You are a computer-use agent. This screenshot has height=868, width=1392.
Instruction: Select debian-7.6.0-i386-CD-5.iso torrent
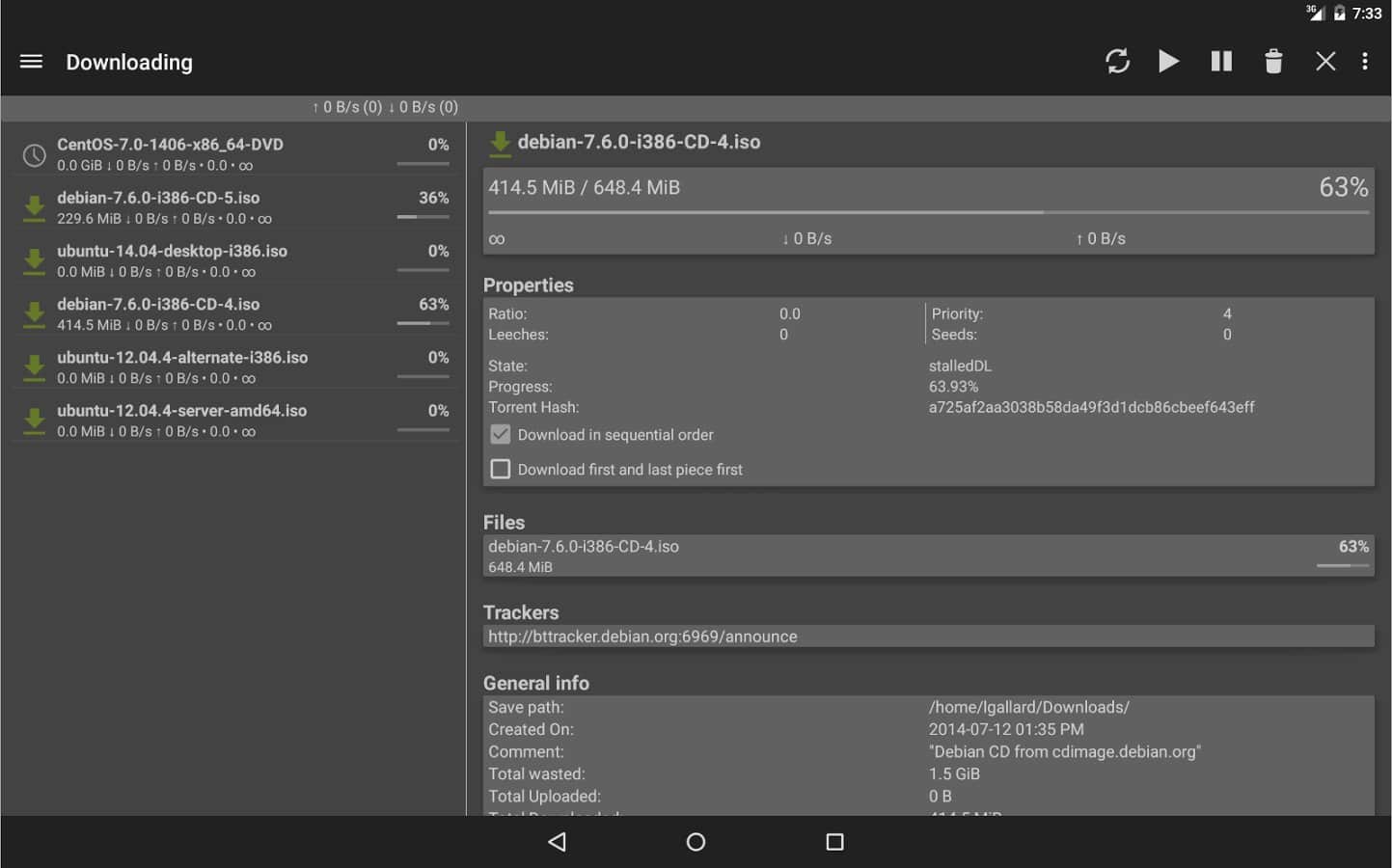pos(233,207)
